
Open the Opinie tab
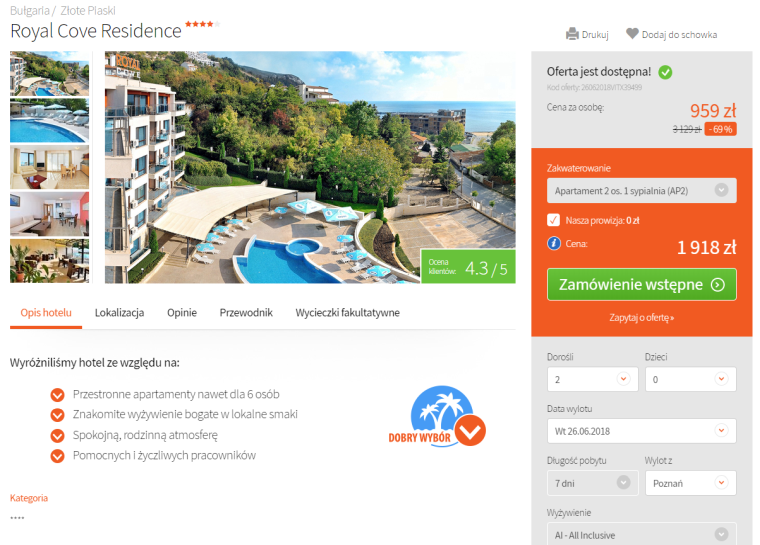182,313
